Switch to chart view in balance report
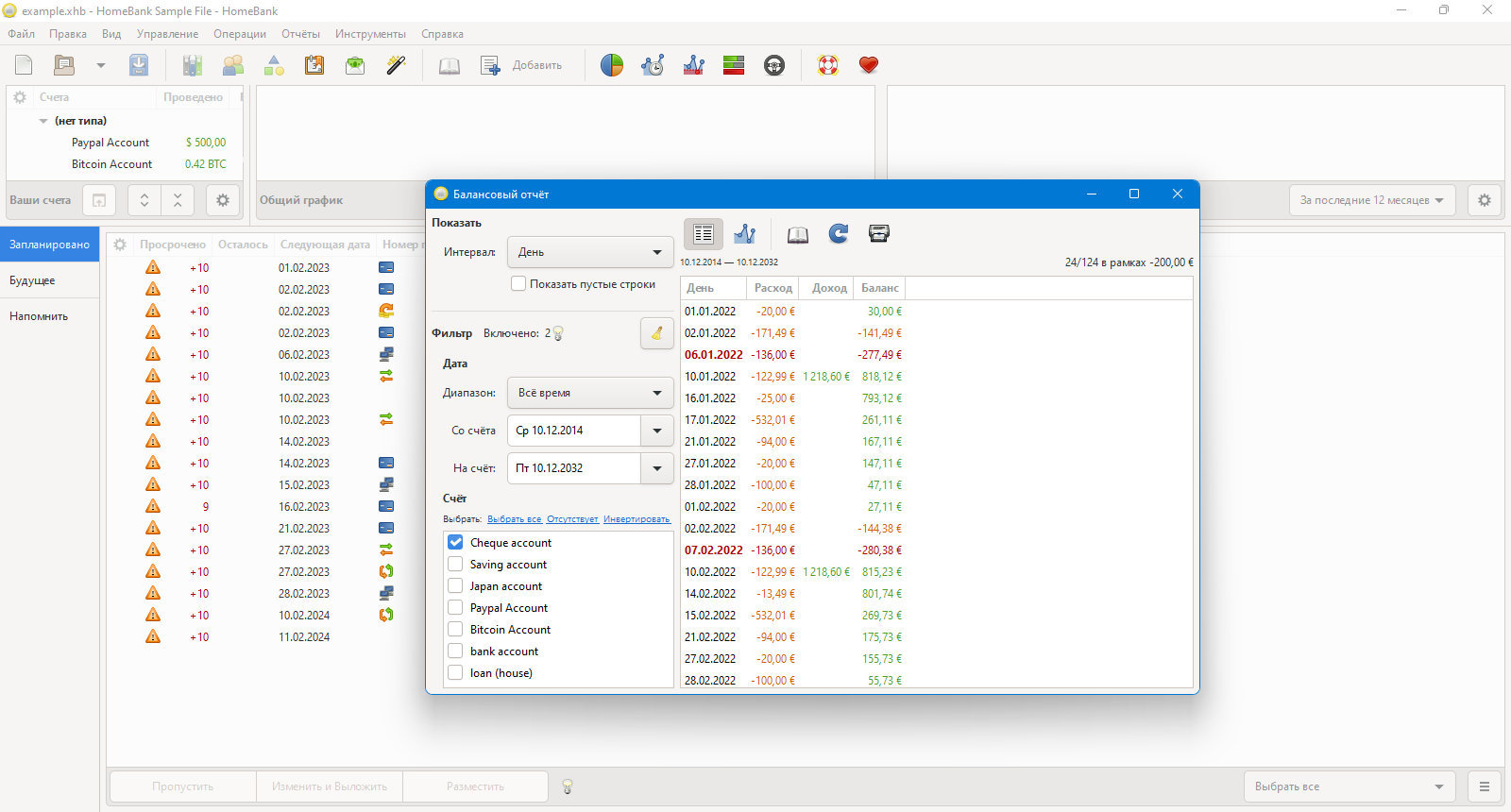 click(745, 234)
